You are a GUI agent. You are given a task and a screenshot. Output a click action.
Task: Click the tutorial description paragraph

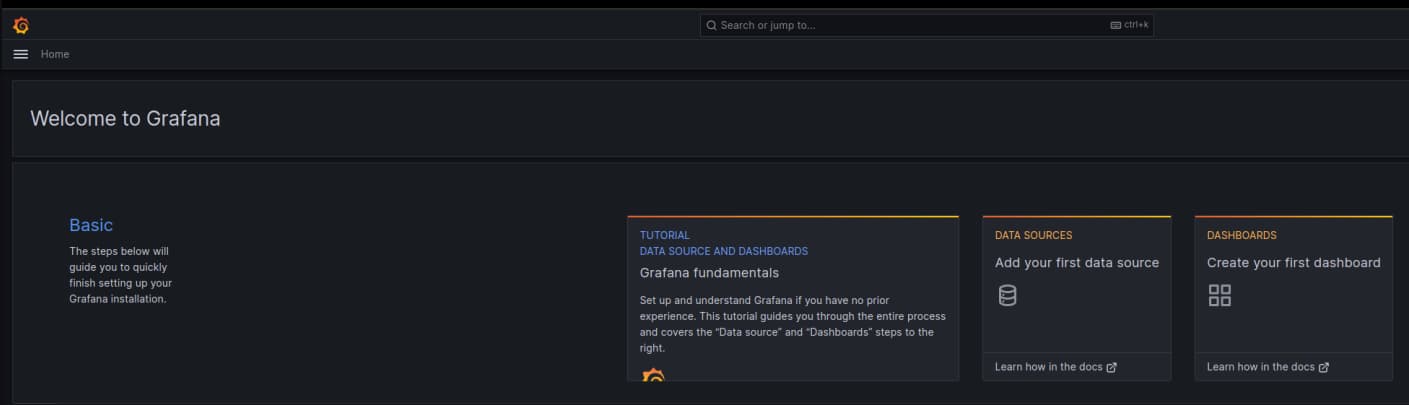tap(792, 324)
